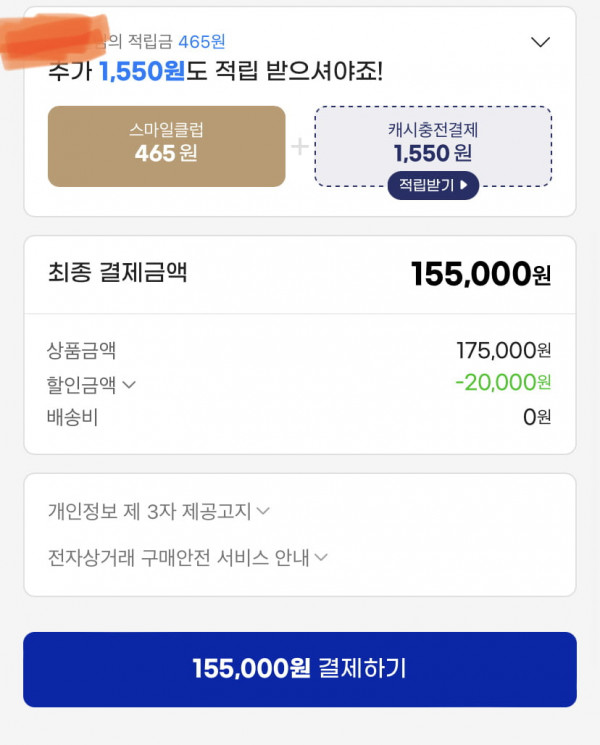Click chevron beside 전자상거래 구매안전 서비스 안내
600x745 pixels.
[321, 557]
